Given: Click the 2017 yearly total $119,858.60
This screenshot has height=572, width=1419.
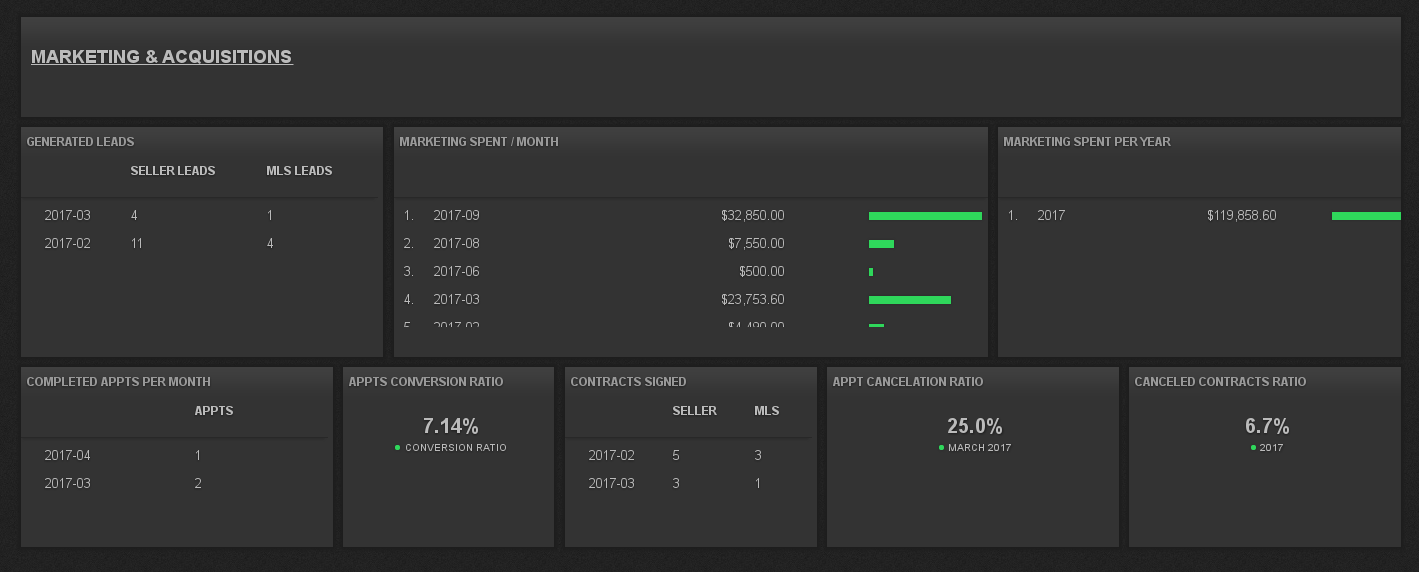Looking at the screenshot, I should (1241, 216).
